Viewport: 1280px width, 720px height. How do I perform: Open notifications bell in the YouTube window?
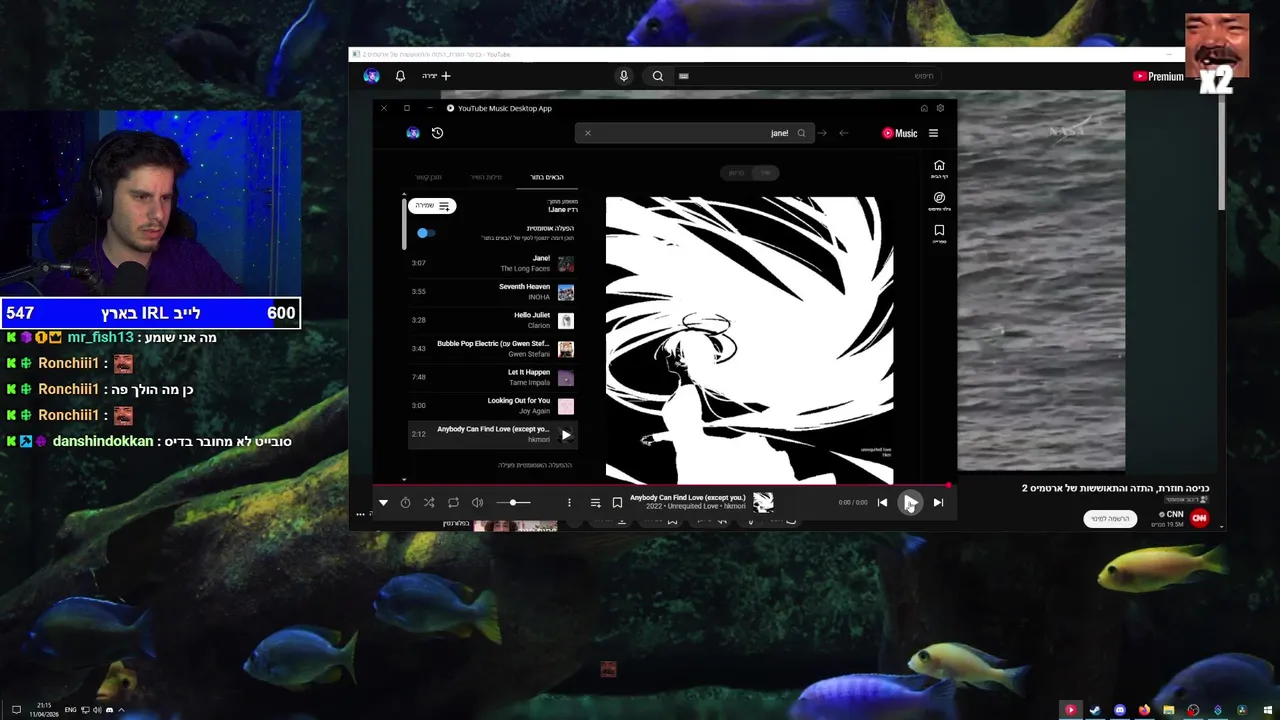400,76
